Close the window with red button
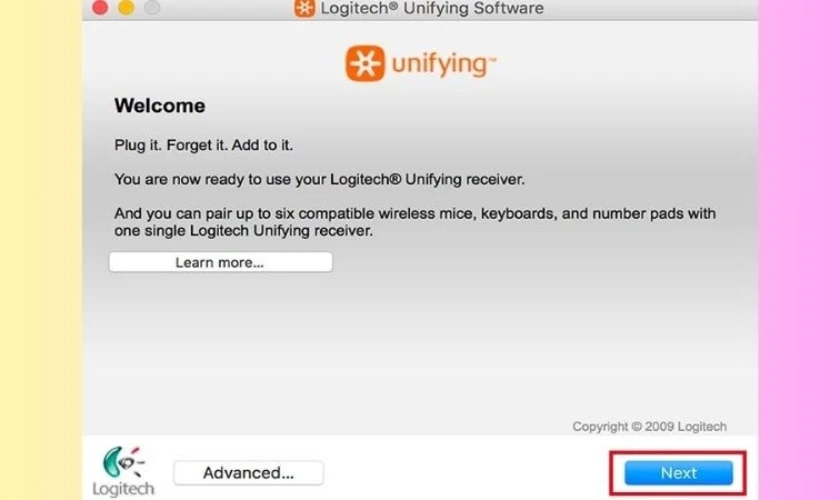Image resolution: width=840 pixels, height=500 pixels. (100, 8)
